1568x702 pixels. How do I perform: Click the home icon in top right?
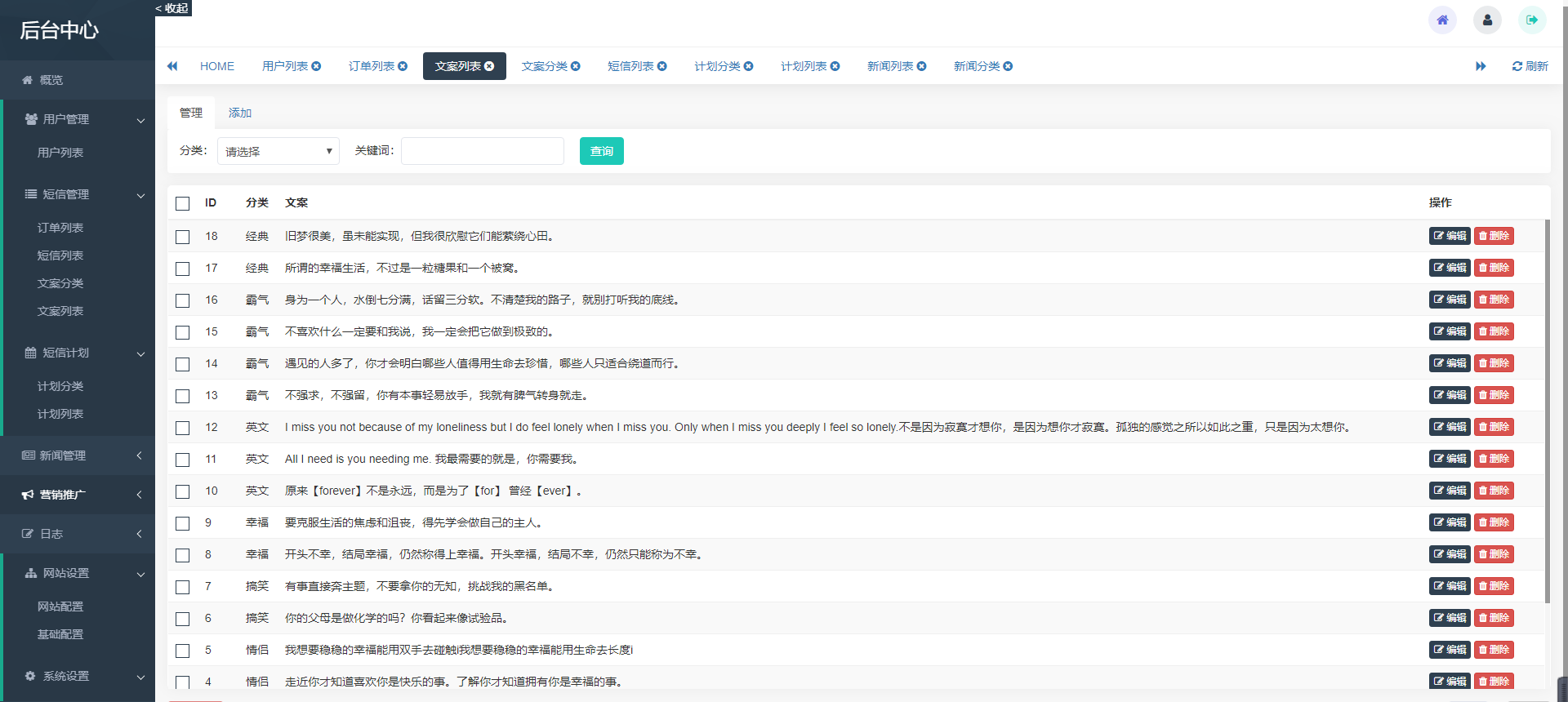1442,20
